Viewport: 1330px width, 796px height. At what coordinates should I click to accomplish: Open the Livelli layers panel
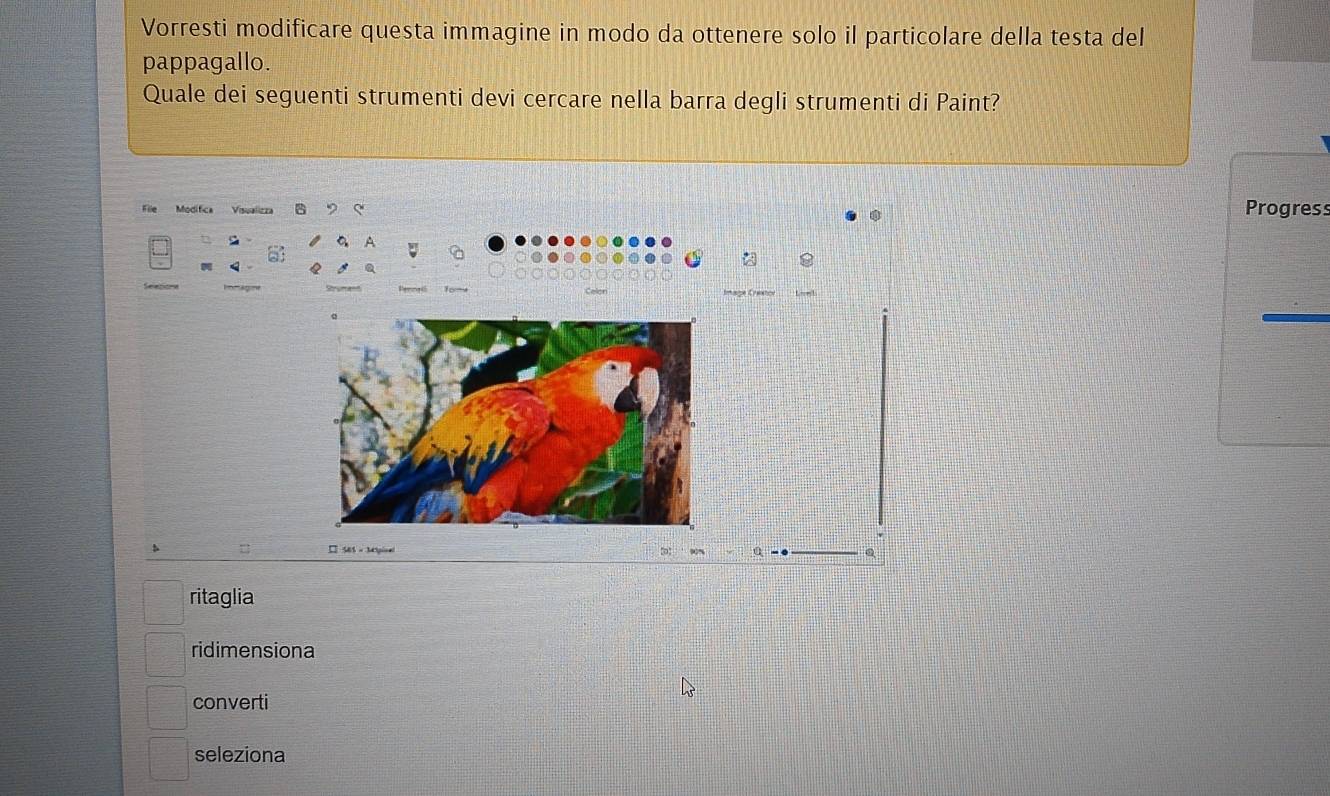805,259
